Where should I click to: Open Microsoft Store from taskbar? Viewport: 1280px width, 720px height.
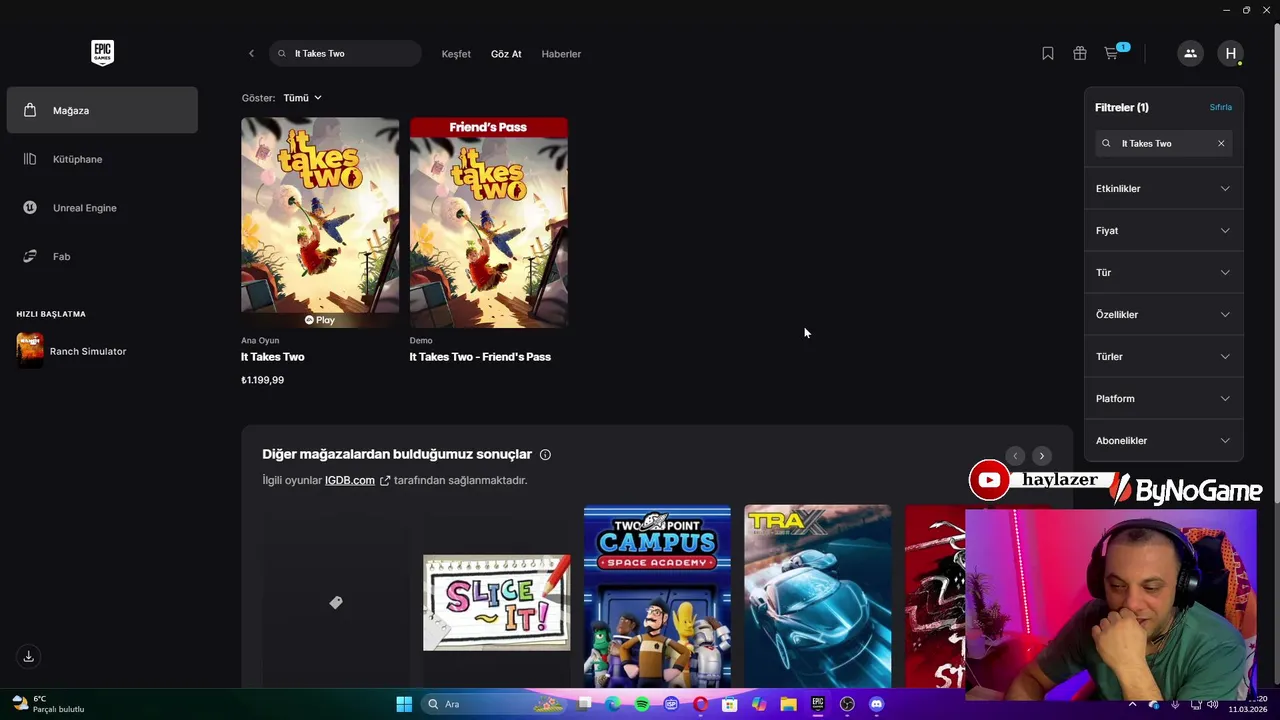point(730,704)
